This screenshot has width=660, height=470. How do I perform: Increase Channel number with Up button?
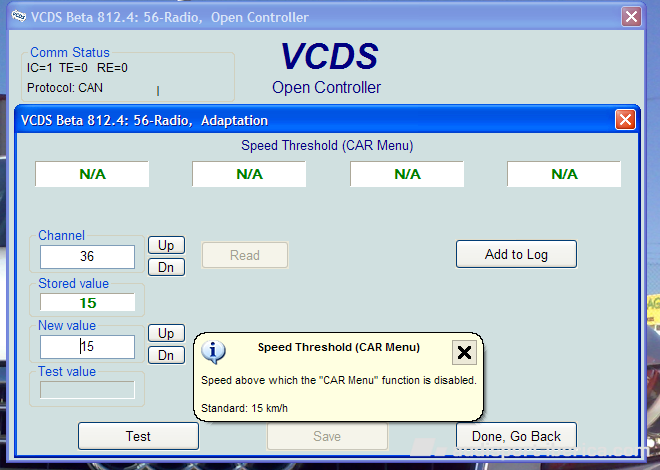(x=166, y=245)
